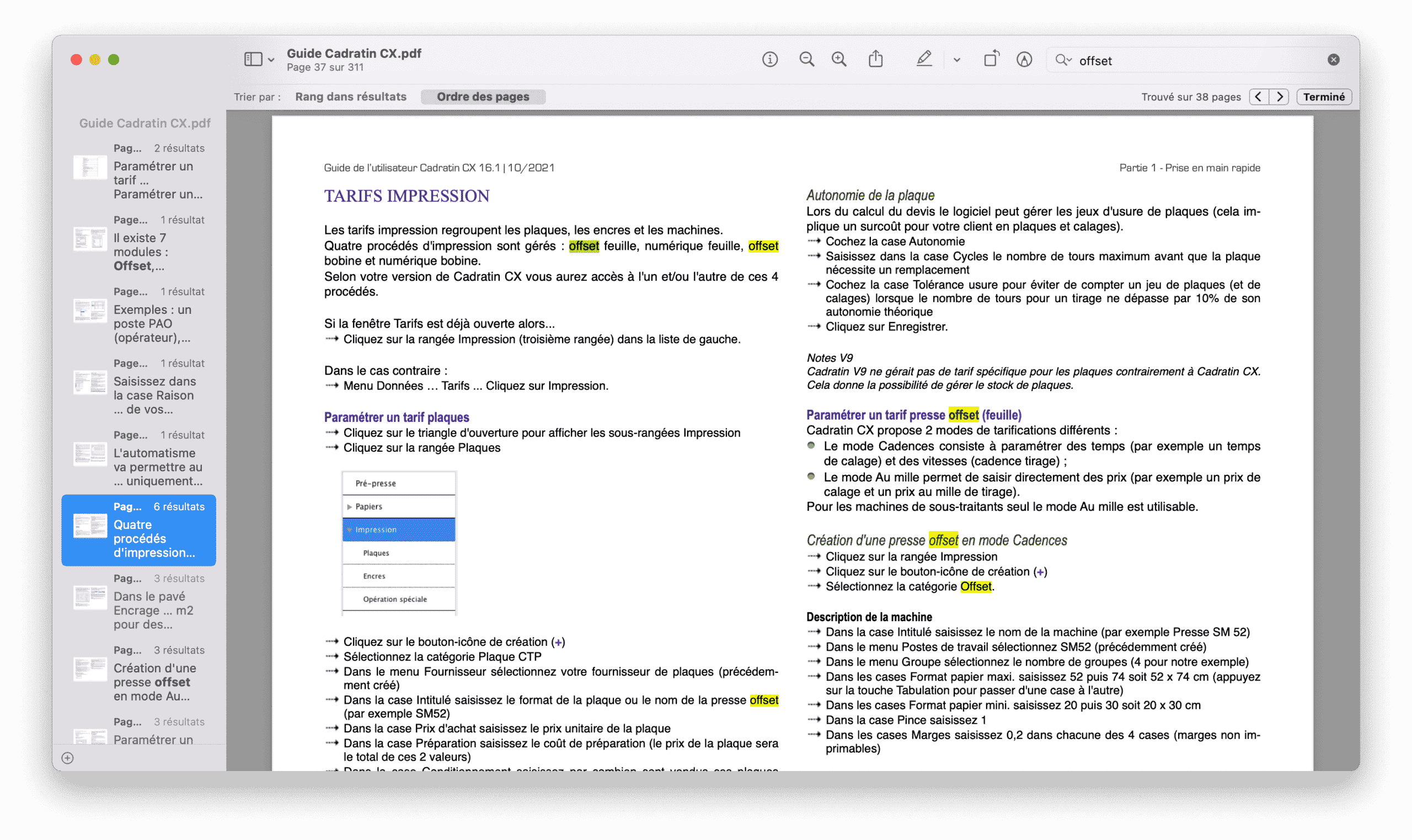The width and height of the screenshot is (1412, 840).
Task: Add page with sidebar plus button
Action: [x=67, y=758]
